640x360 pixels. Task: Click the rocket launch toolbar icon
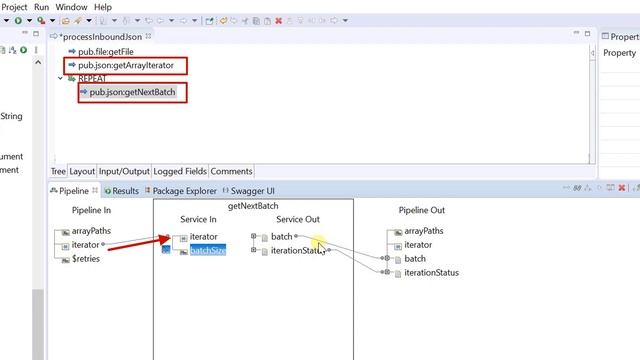click(78, 20)
